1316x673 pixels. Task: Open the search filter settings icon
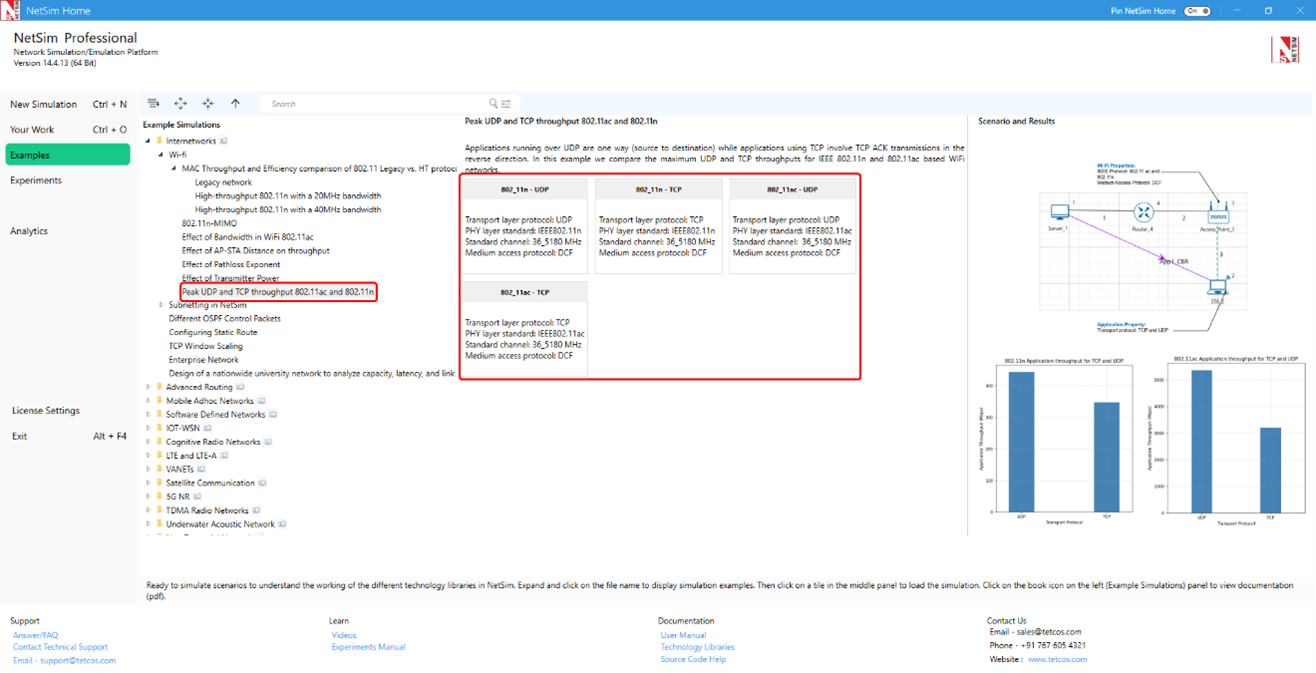click(506, 104)
